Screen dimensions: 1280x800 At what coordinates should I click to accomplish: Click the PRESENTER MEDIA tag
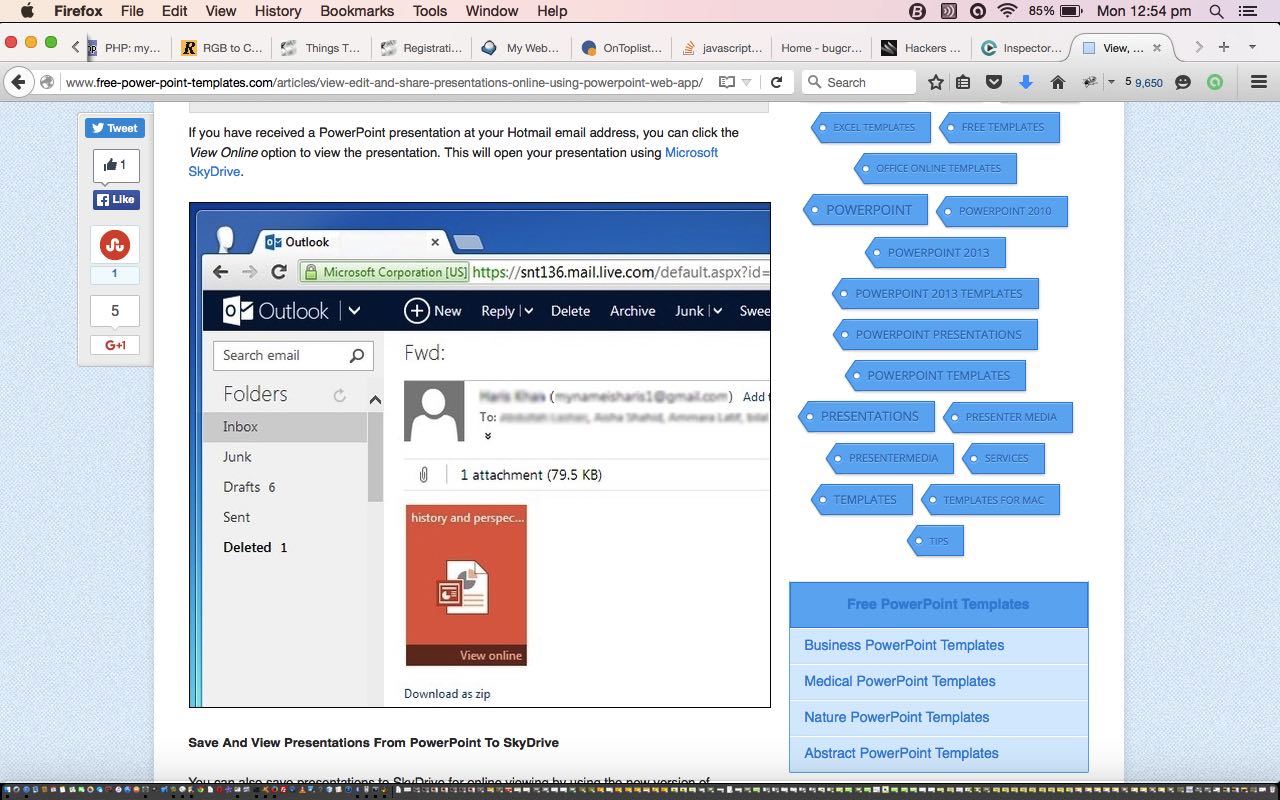[x=1009, y=417]
